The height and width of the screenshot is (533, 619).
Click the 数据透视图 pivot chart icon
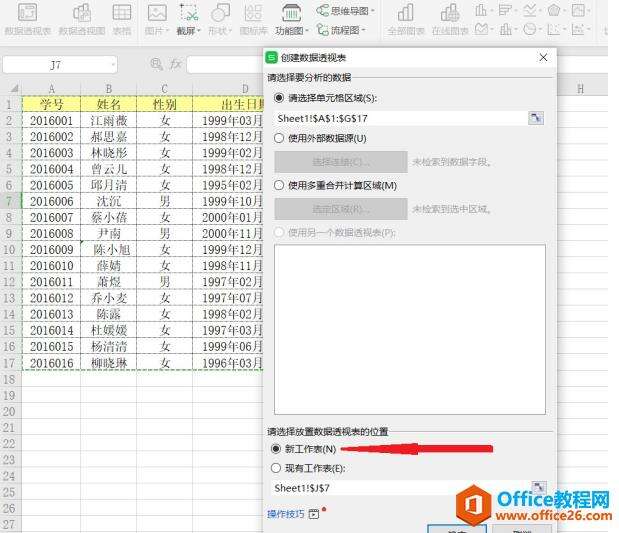[x=81, y=13]
